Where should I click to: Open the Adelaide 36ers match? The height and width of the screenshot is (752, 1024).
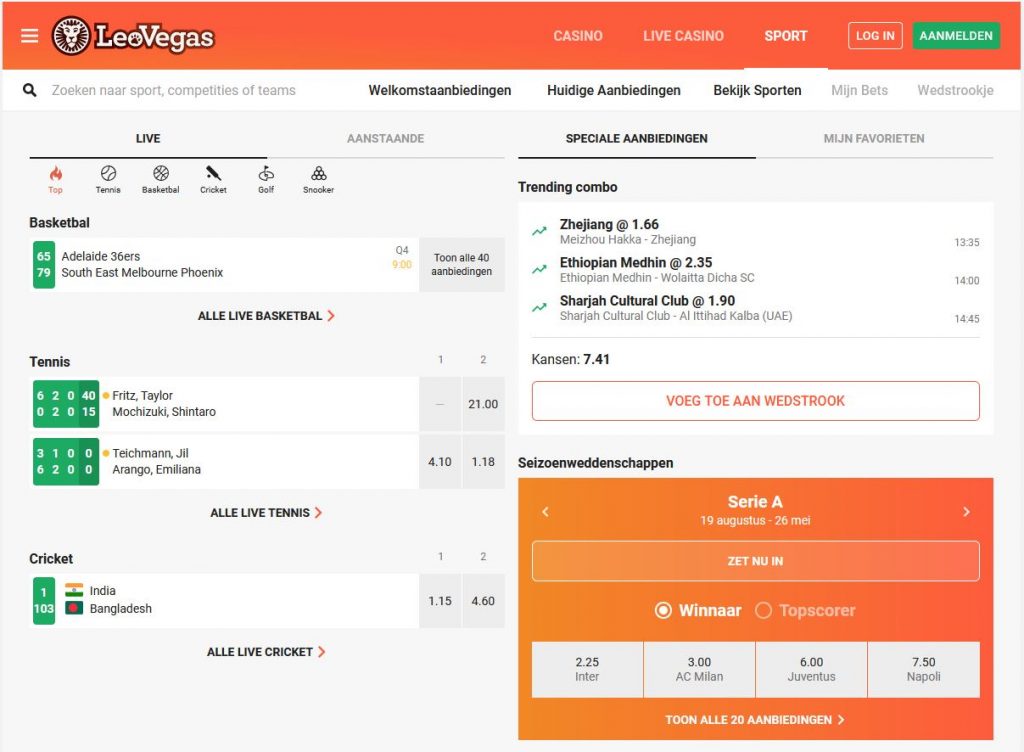225,264
